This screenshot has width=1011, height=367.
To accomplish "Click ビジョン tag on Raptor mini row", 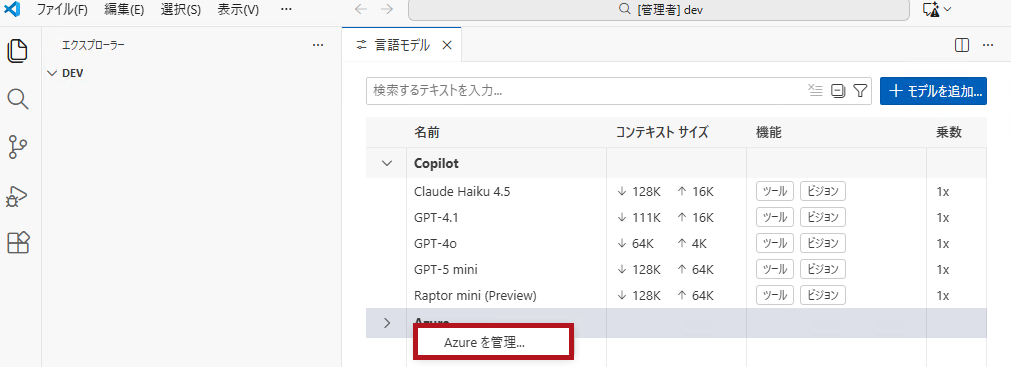I will tap(823, 295).
